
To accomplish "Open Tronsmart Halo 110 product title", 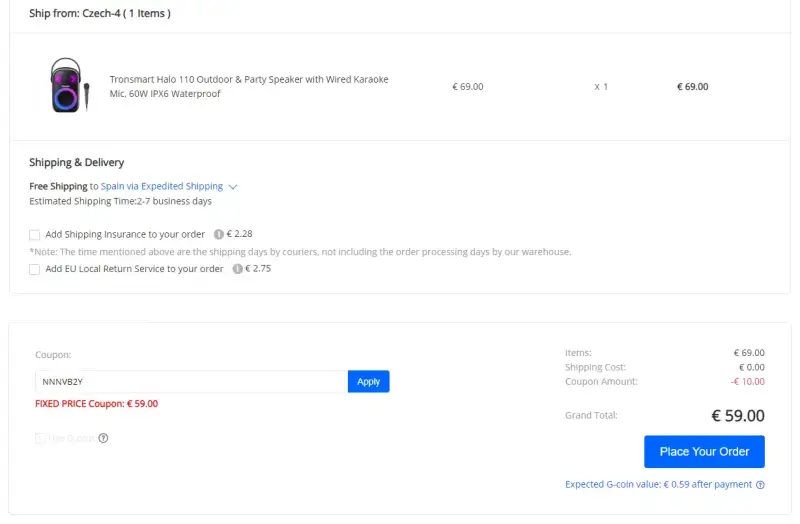I will tap(249, 86).
